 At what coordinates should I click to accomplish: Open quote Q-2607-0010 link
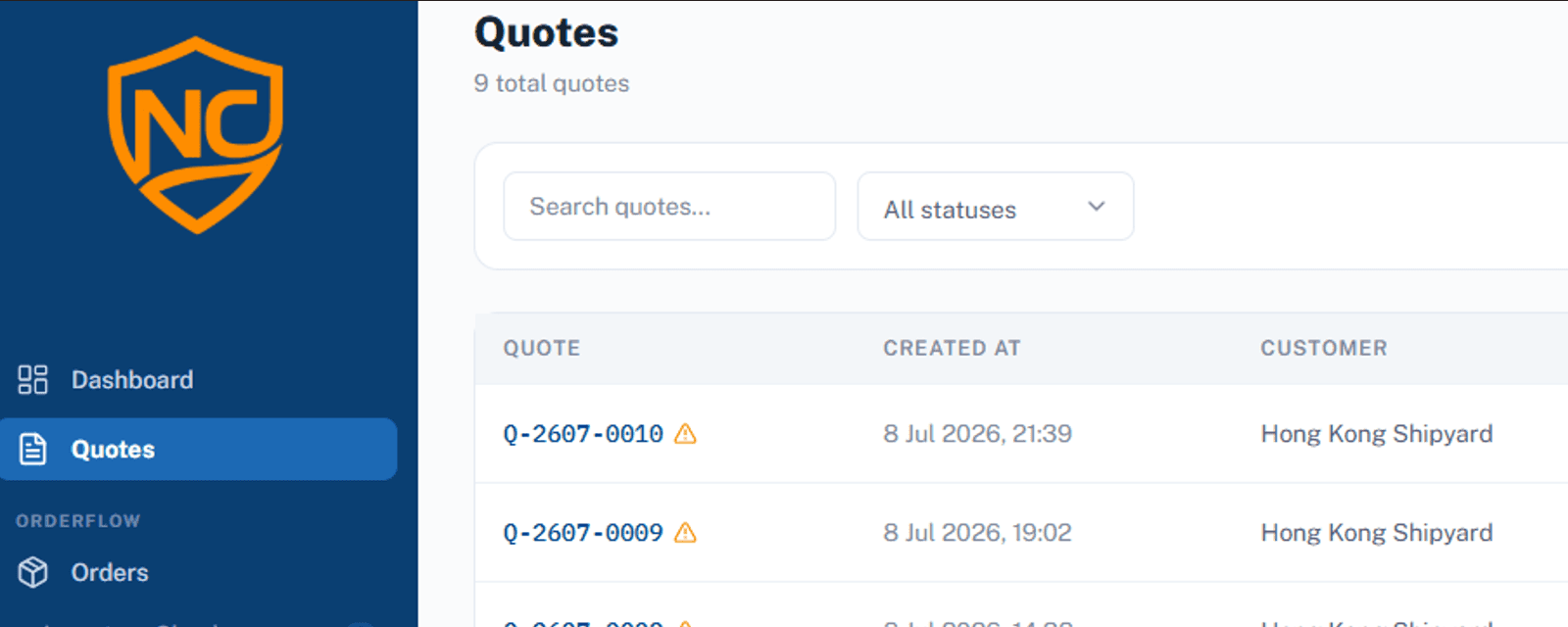click(583, 433)
